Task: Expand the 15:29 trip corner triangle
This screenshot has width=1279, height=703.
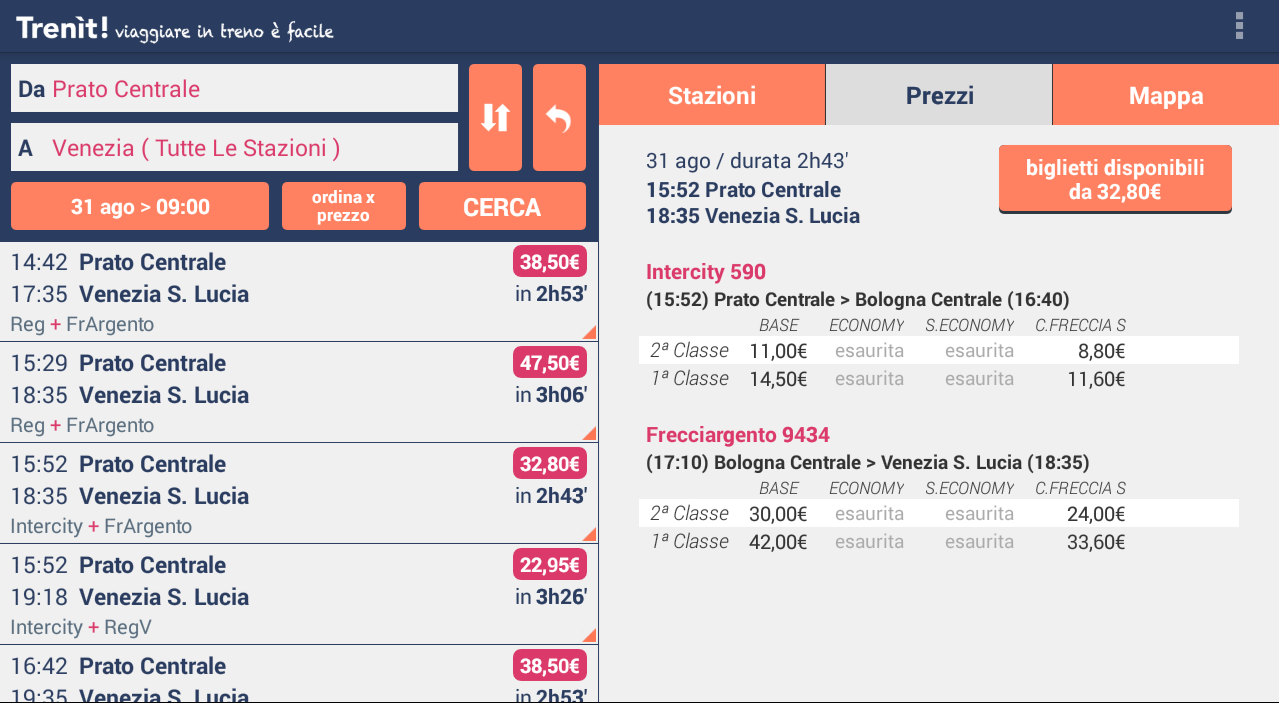Action: click(x=589, y=433)
